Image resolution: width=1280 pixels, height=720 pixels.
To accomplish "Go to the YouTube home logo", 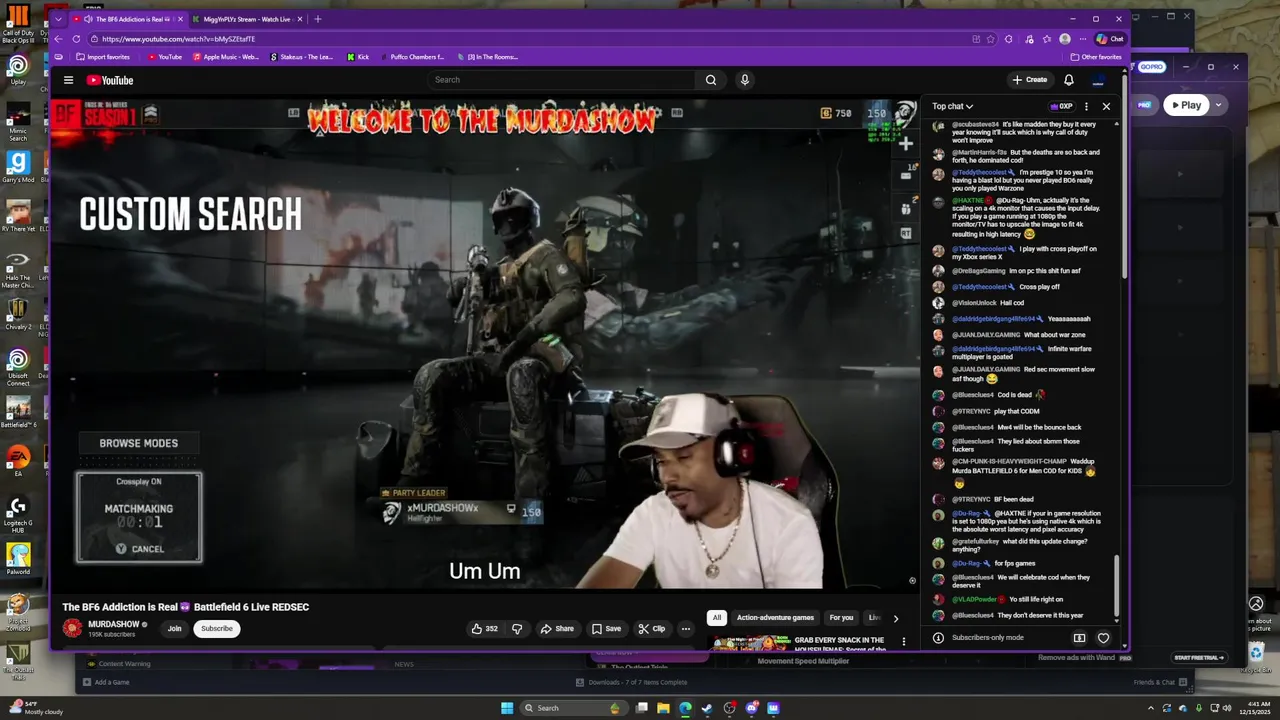I will pos(110,80).
